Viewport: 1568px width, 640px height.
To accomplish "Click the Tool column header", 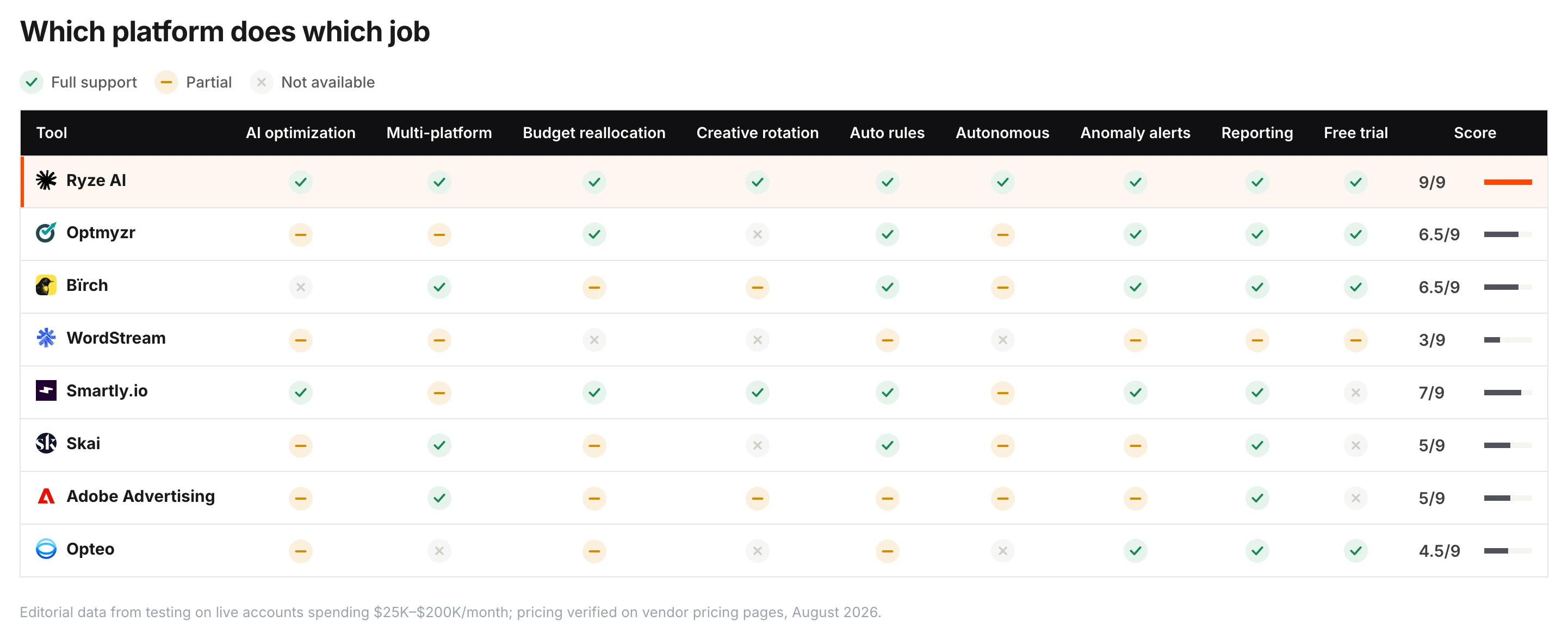I will 52,133.
